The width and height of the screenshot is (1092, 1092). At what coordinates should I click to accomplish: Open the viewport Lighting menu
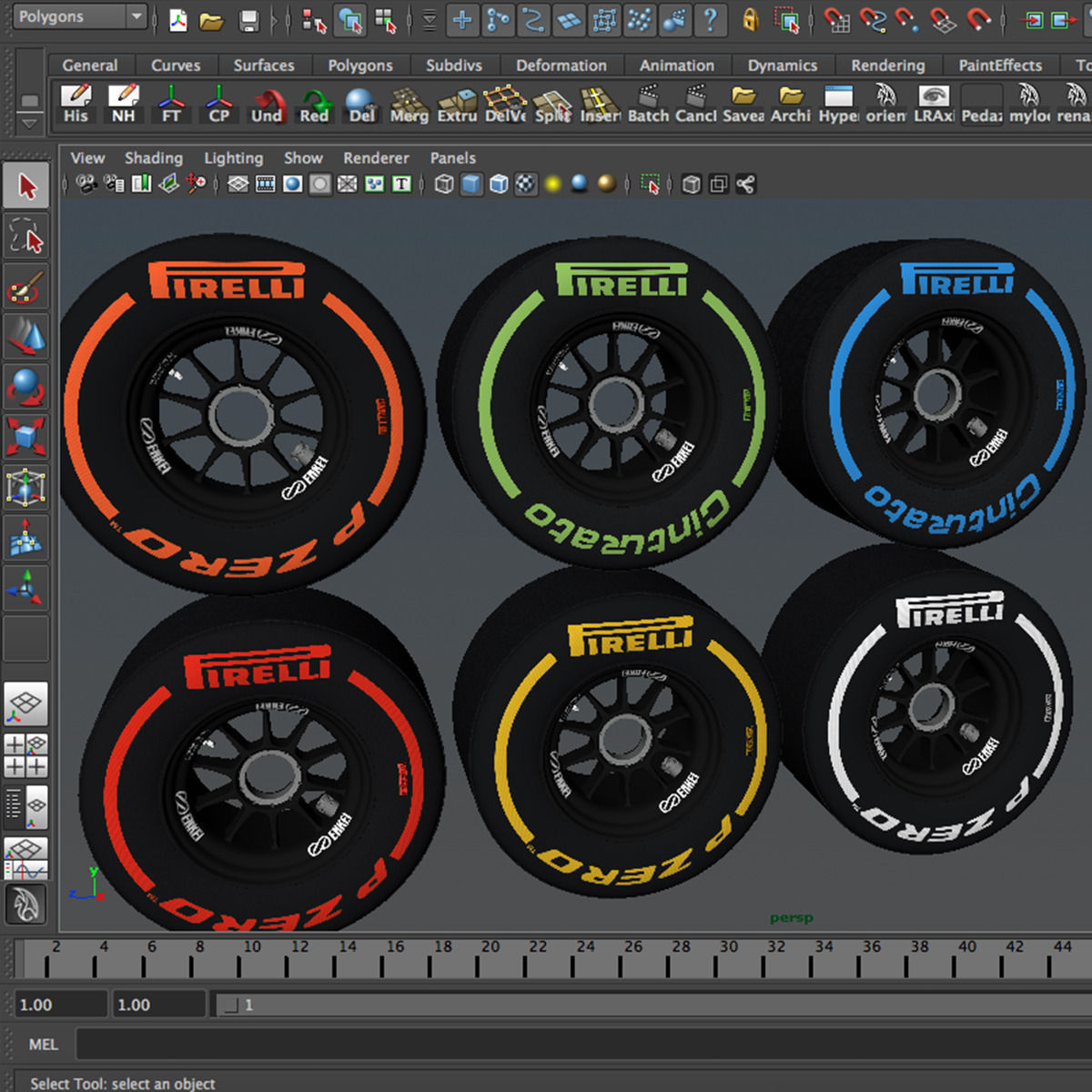(x=233, y=158)
